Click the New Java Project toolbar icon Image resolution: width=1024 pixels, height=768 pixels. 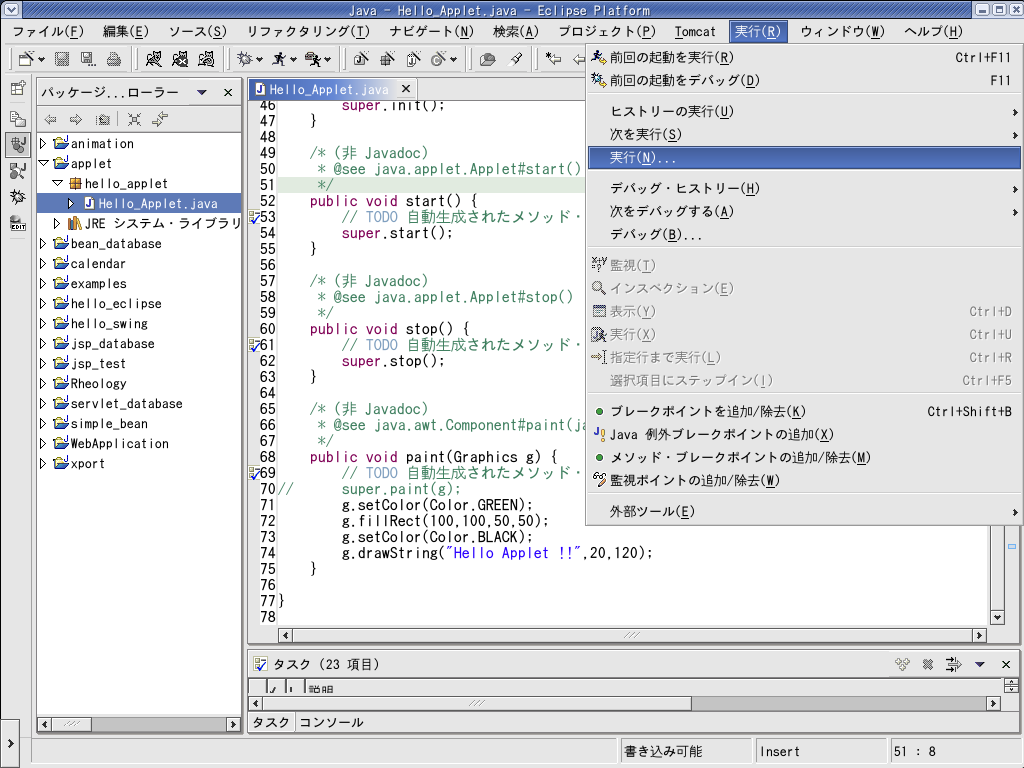pyautogui.click(x=361, y=59)
